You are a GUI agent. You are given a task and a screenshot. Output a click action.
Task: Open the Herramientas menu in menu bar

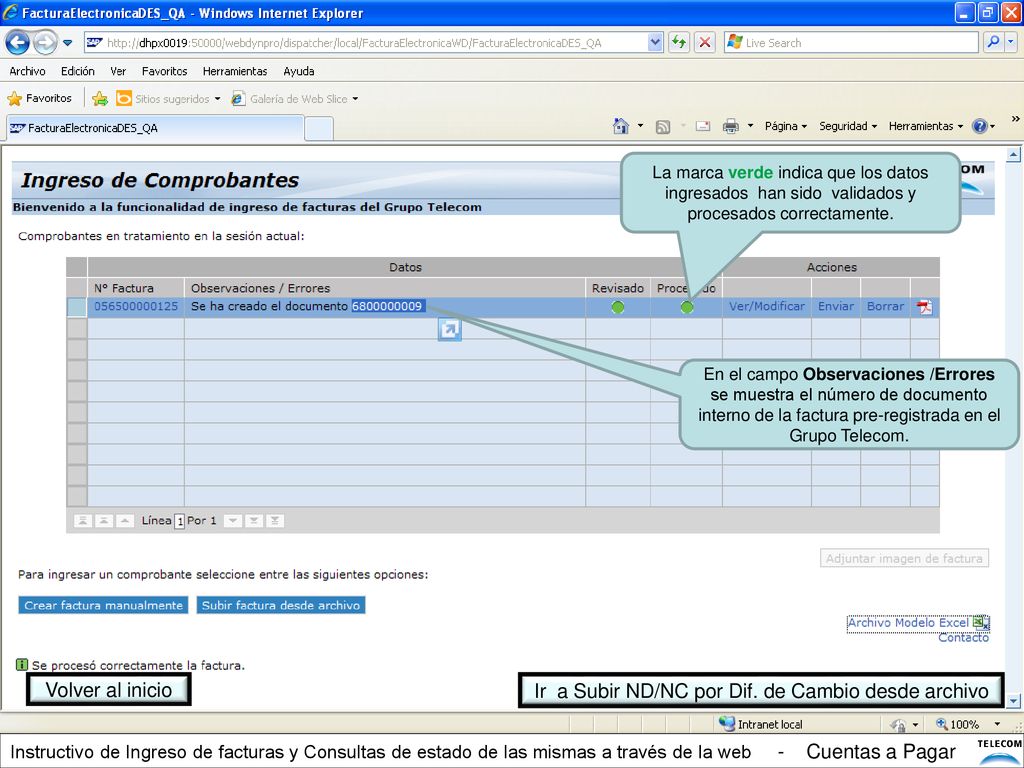point(235,71)
